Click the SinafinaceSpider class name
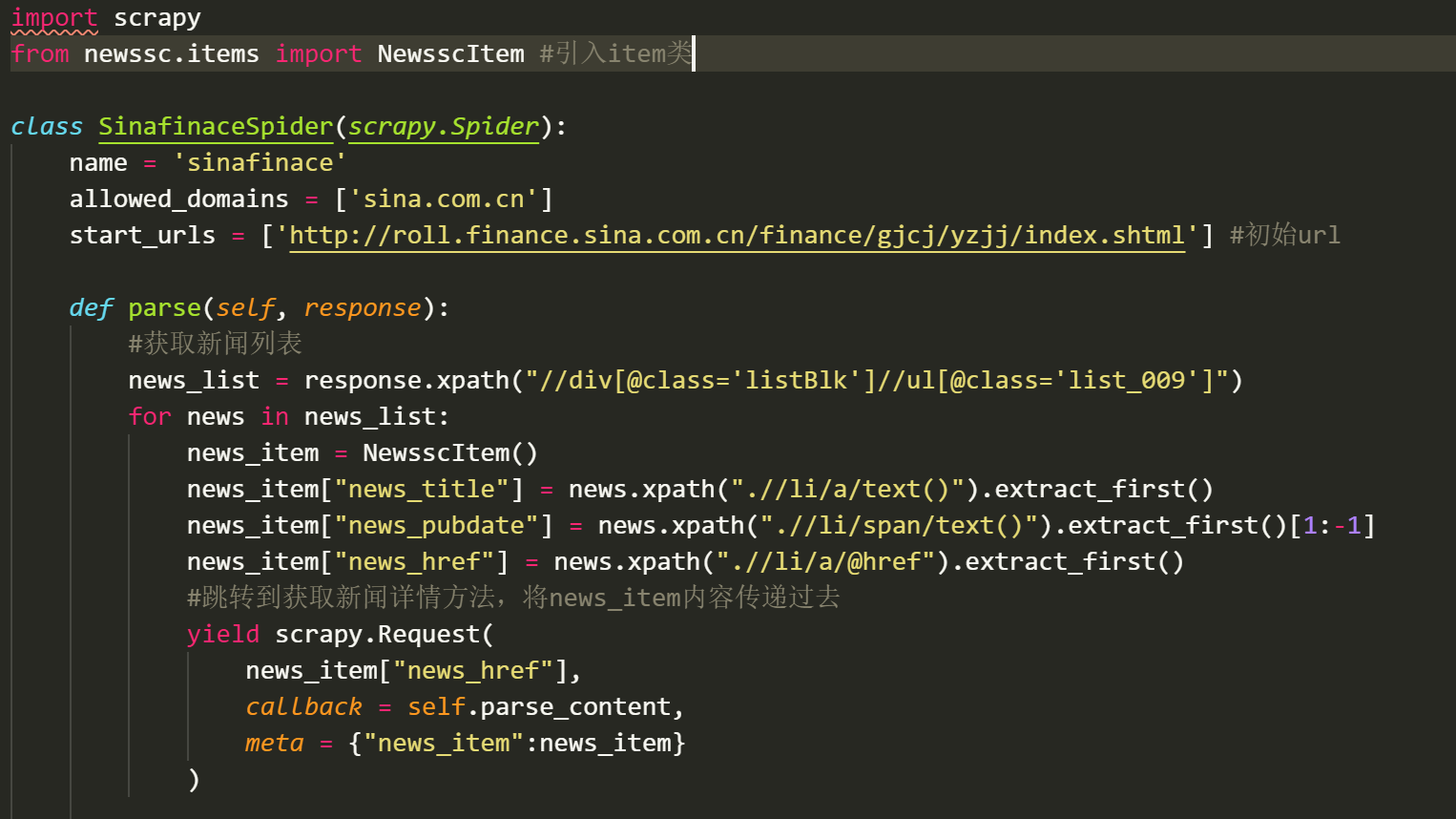The height and width of the screenshot is (819, 1456). (x=216, y=127)
